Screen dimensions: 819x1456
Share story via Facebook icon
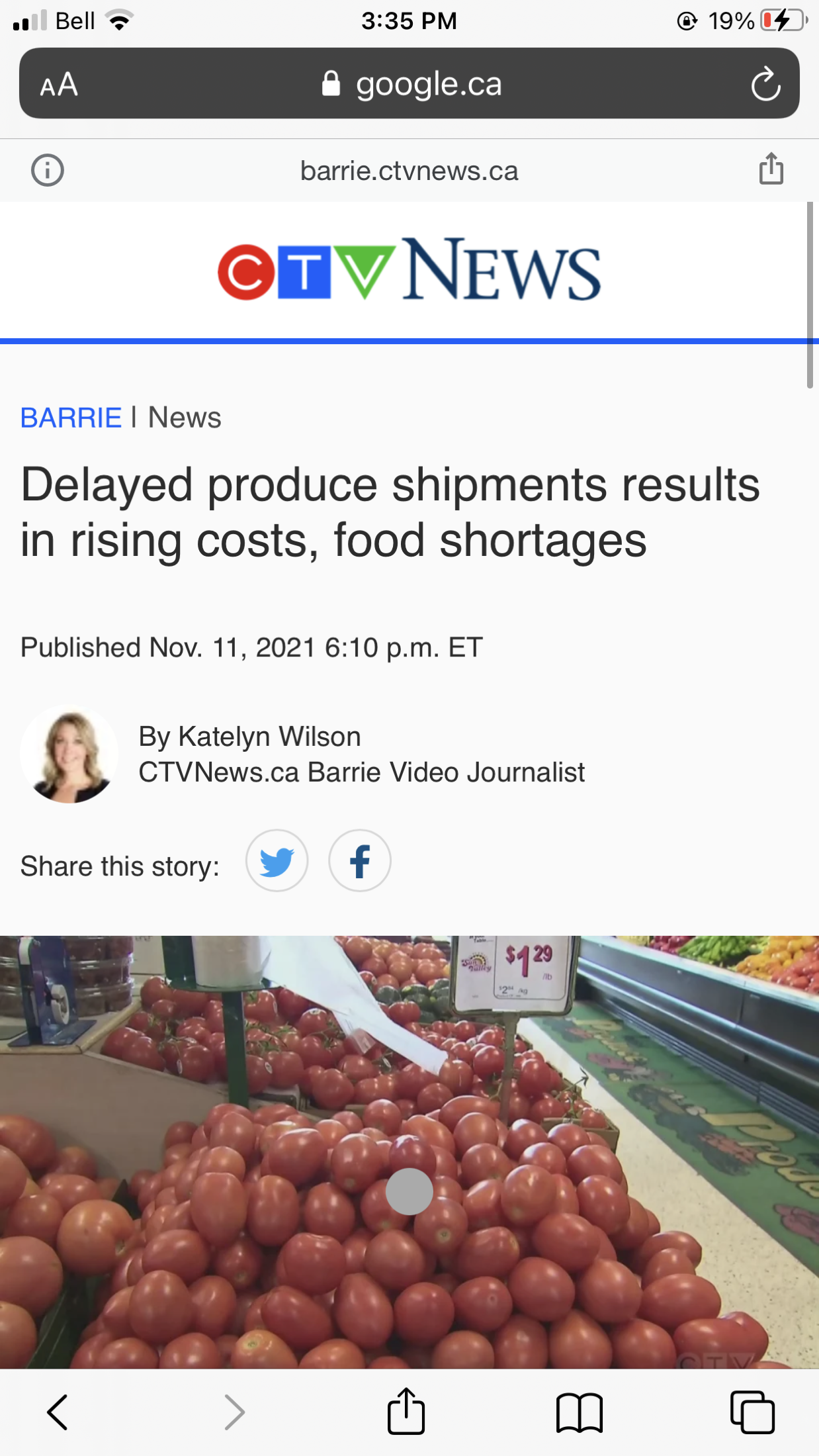(x=360, y=860)
